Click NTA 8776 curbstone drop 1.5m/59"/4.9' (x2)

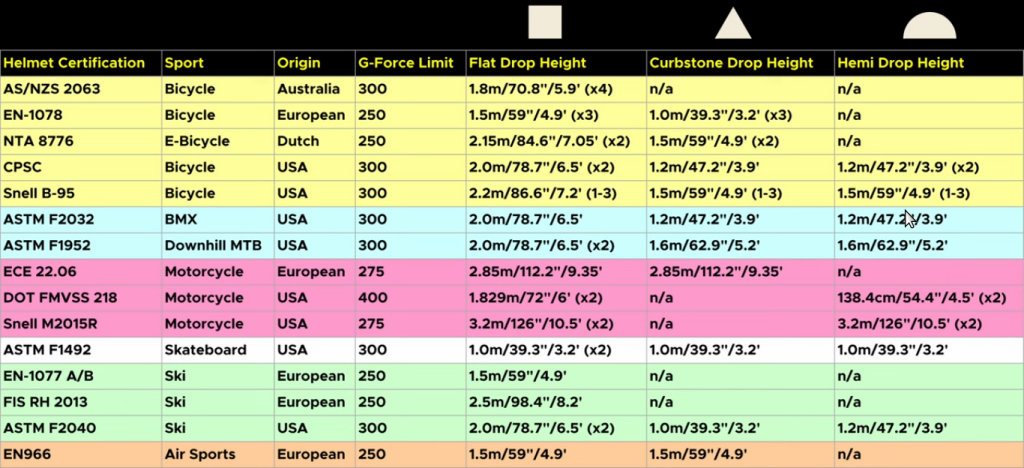pyautogui.click(x=740, y=142)
